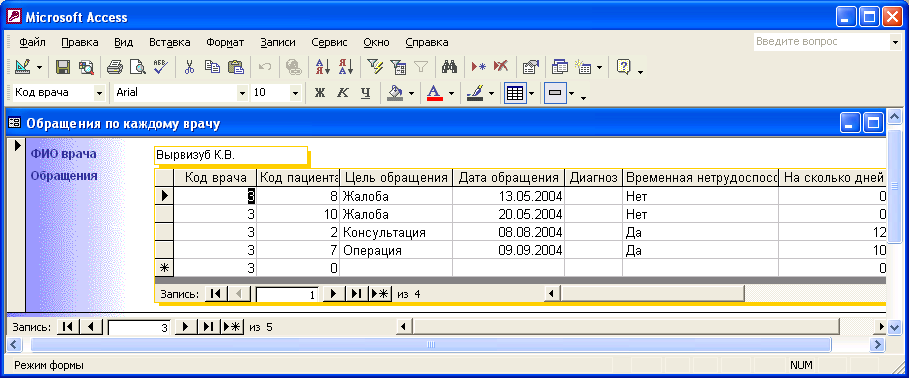Click the ФИО врача field Вырвизуб К.В.
The image size is (909, 378).
pyautogui.click(x=230, y=155)
